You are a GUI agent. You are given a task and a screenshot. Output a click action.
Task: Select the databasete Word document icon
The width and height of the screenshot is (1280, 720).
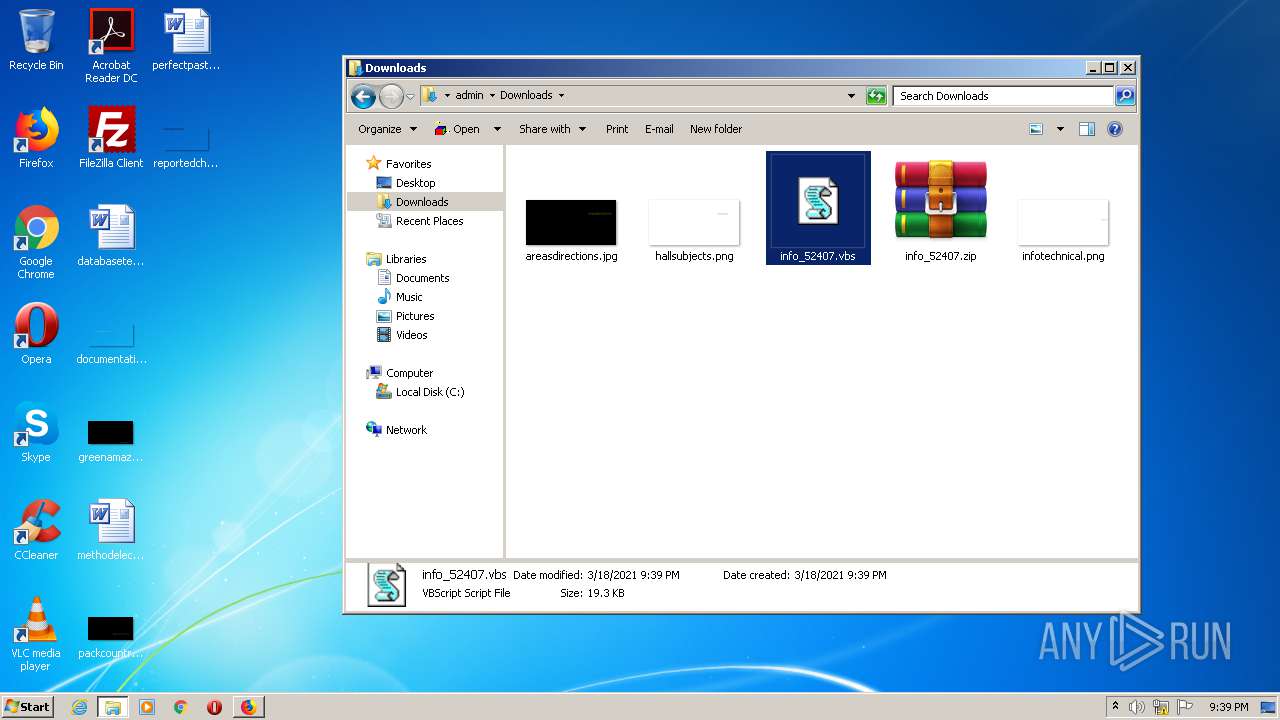click(111, 236)
